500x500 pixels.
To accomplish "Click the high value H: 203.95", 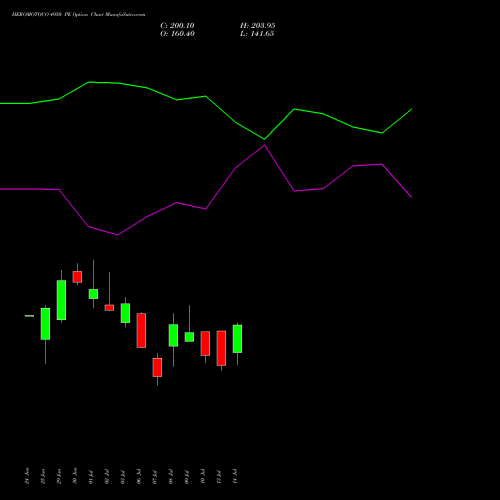I will coord(258,26).
